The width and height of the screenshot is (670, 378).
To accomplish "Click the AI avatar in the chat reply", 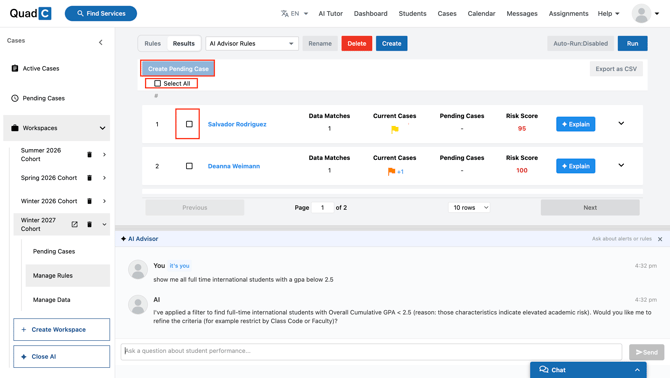I will [x=138, y=305].
